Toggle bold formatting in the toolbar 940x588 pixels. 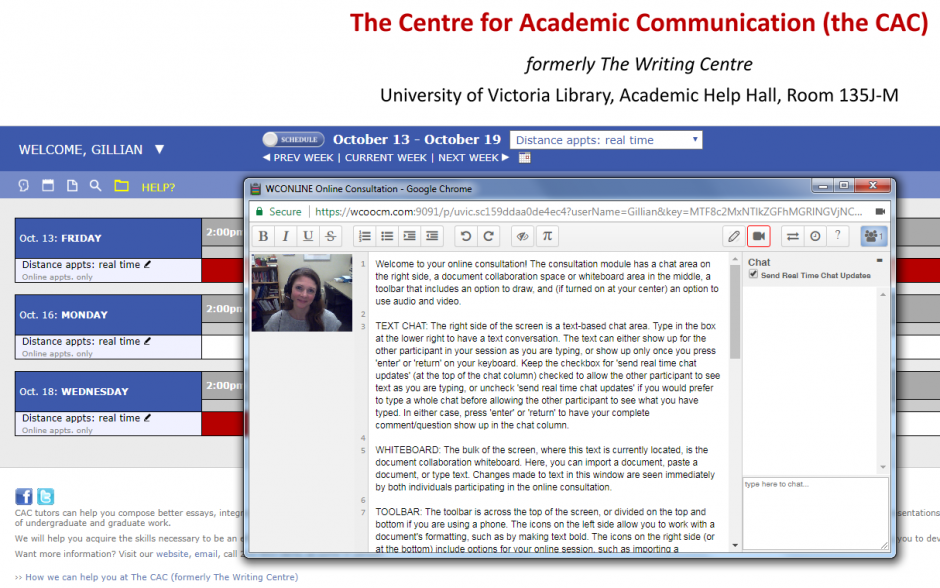262,236
